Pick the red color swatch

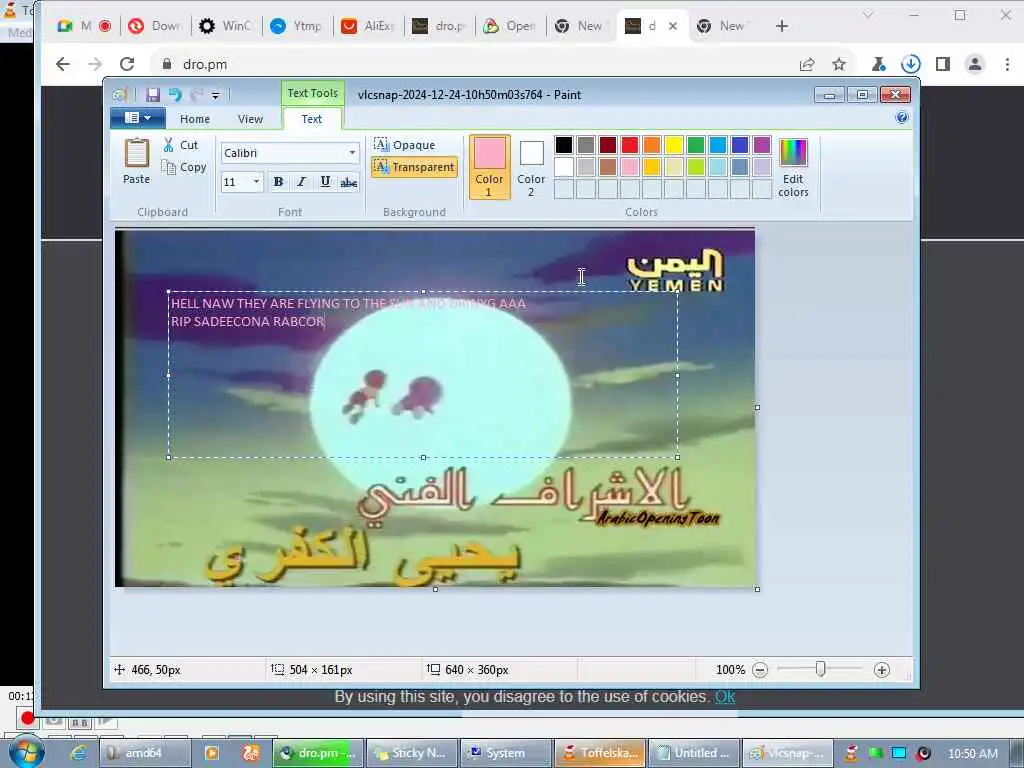tap(630, 145)
